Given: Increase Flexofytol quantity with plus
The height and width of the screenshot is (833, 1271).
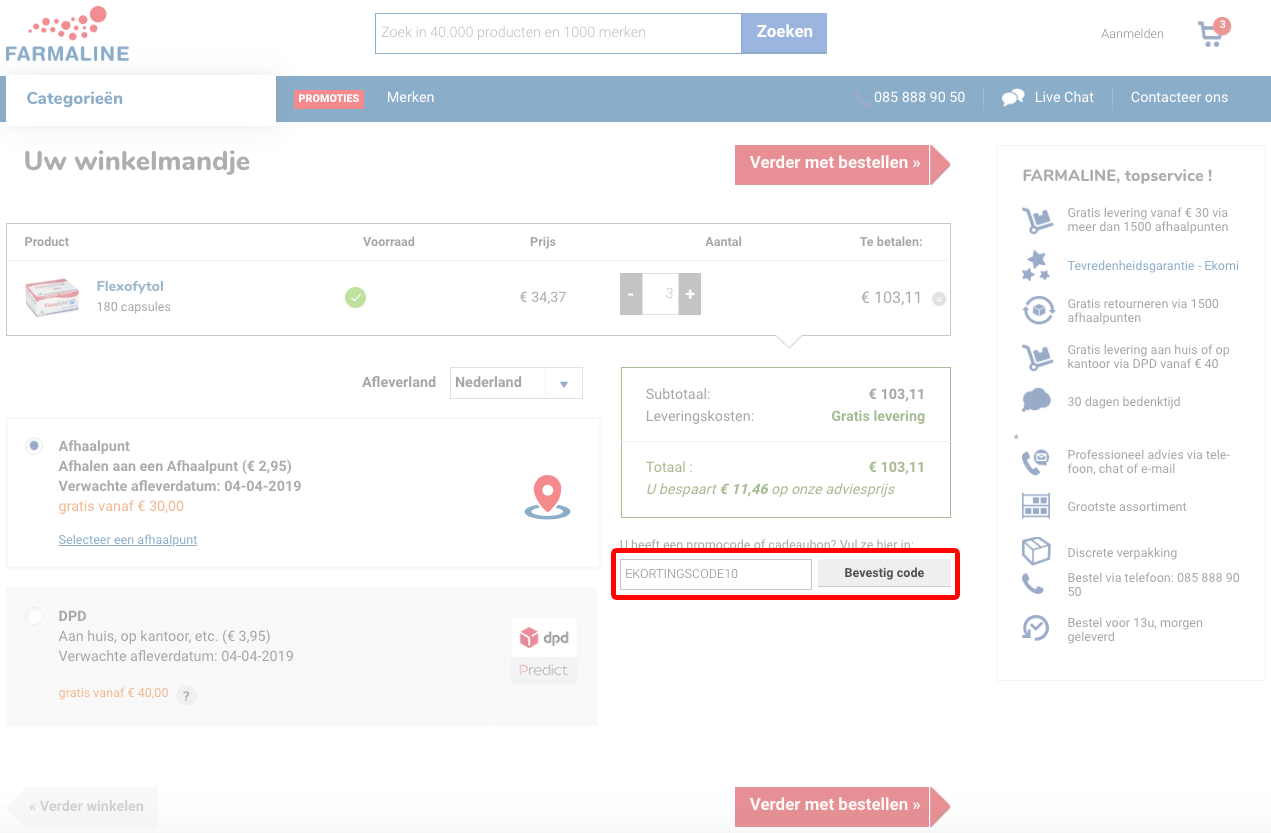Looking at the screenshot, I should (x=690, y=294).
